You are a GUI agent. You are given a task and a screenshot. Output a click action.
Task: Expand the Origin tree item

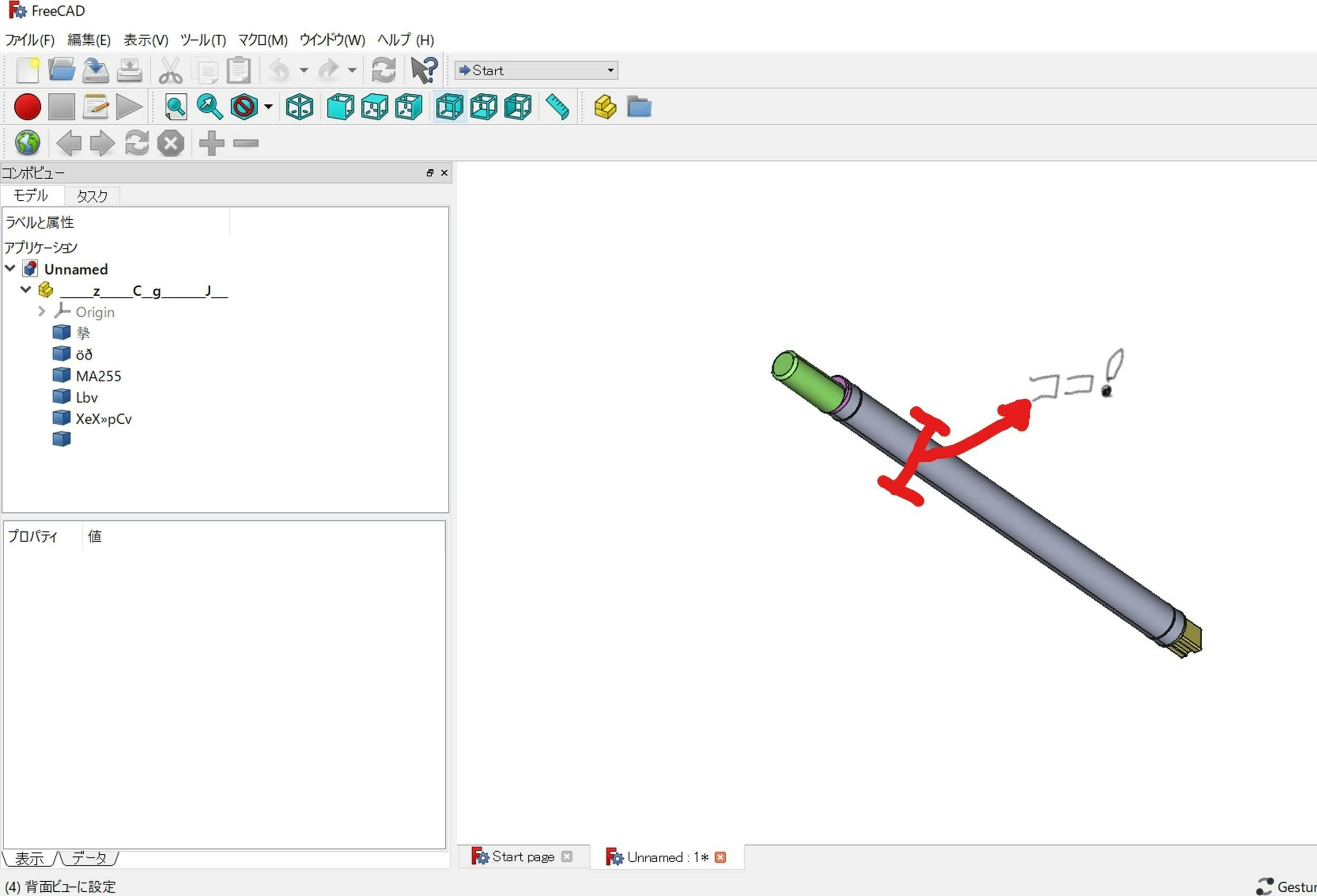pos(41,311)
